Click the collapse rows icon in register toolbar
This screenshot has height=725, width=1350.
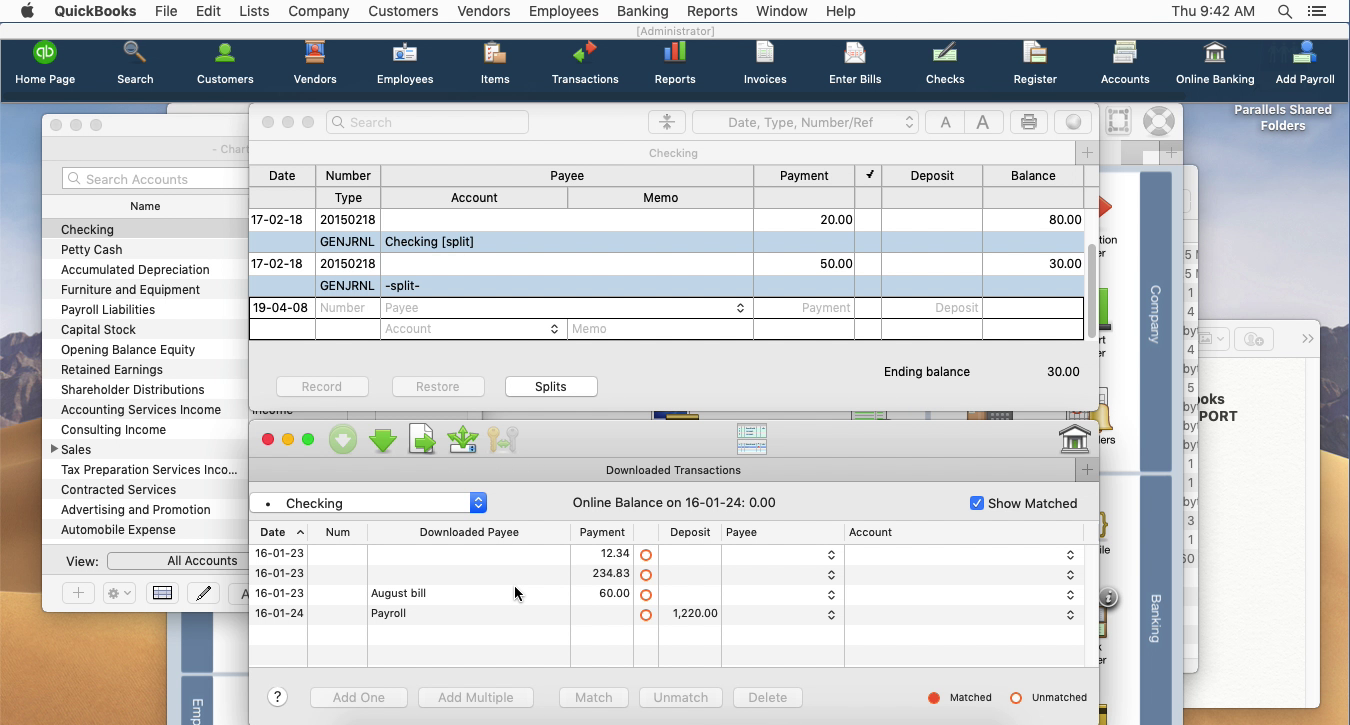pos(667,122)
